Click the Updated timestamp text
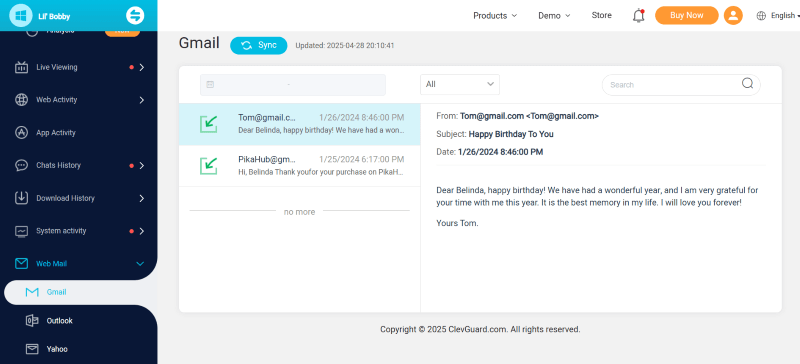Image resolution: width=800 pixels, height=364 pixels. point(345,45)
